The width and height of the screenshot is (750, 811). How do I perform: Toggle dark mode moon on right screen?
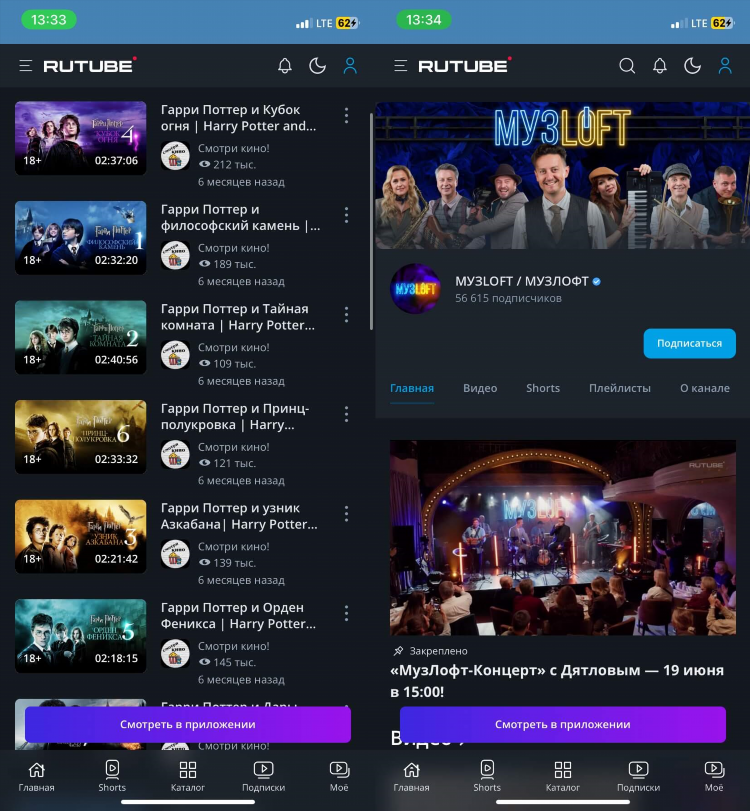click(x=692, y=66)
